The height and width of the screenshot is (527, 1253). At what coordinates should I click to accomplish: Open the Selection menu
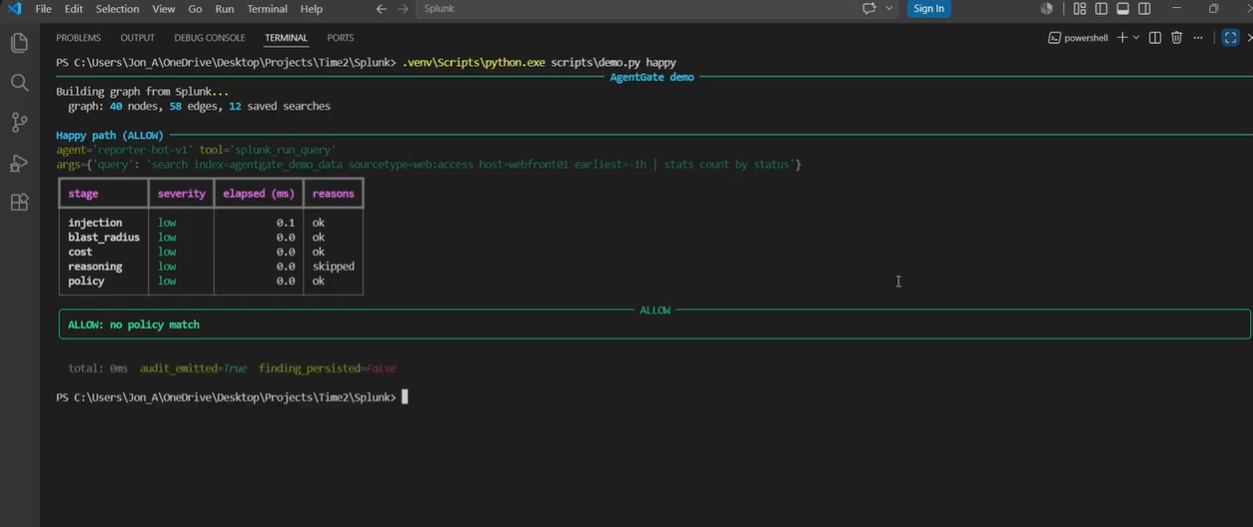click(x=118, y=9)
